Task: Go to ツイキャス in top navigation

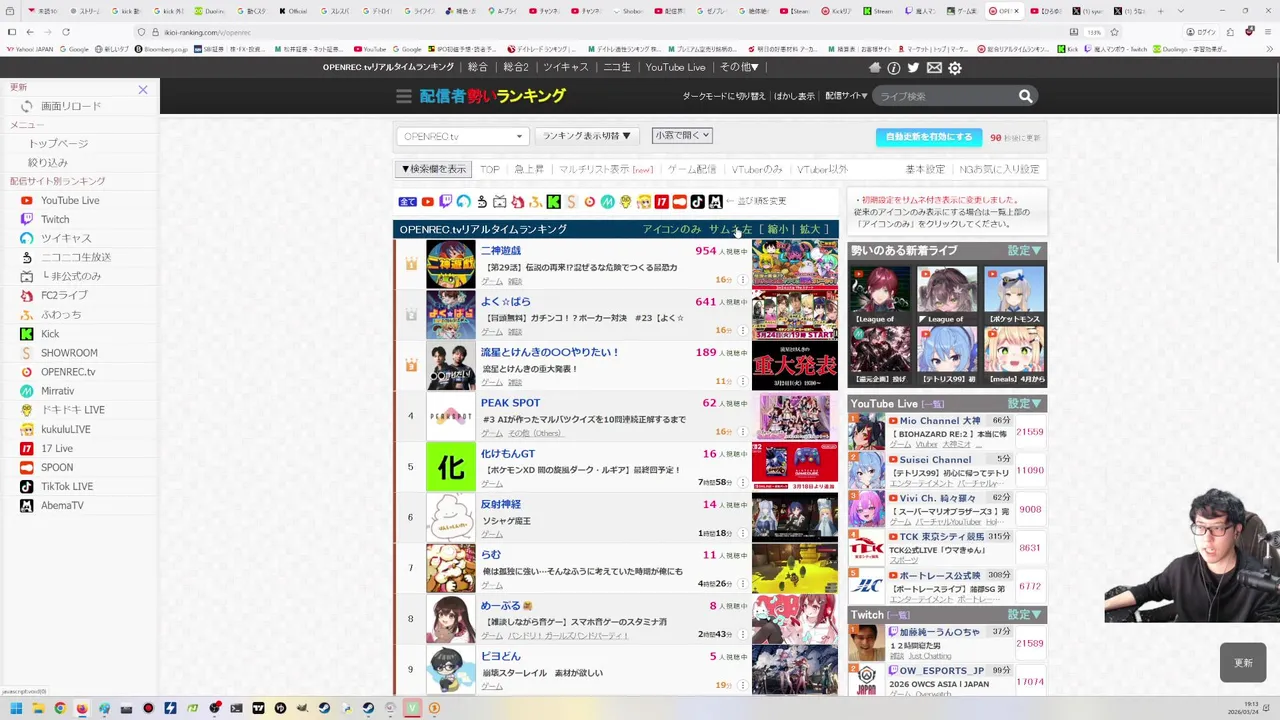Action: pos(566,67)
